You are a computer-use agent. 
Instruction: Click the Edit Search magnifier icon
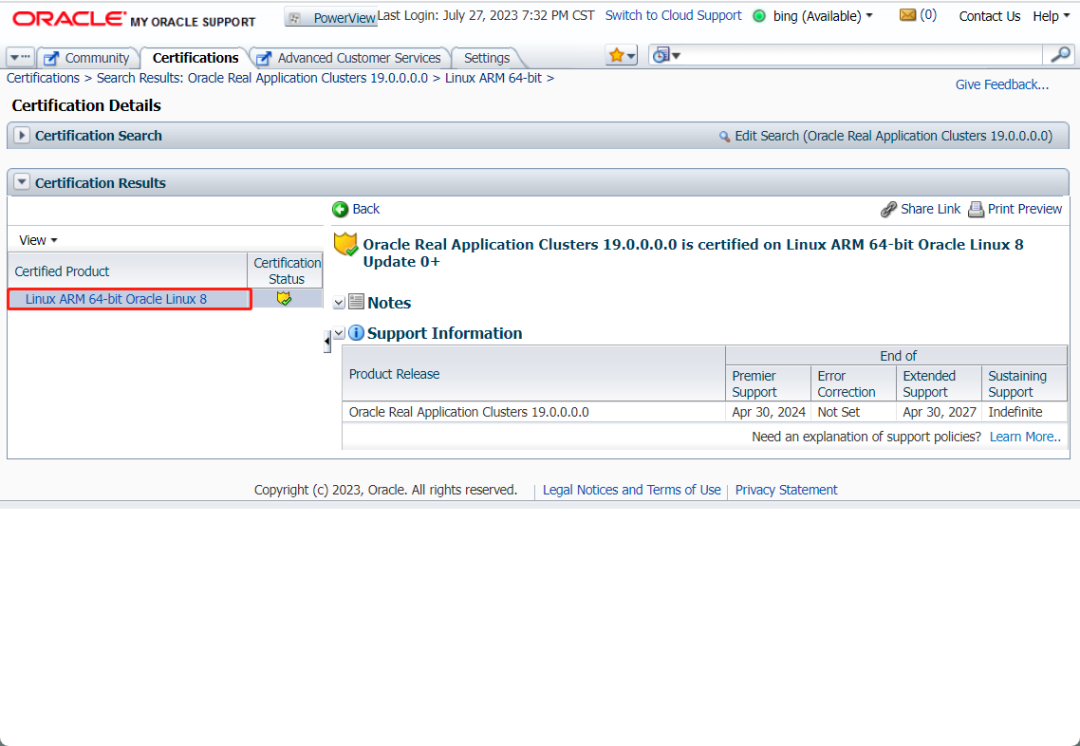pos(725,136)
